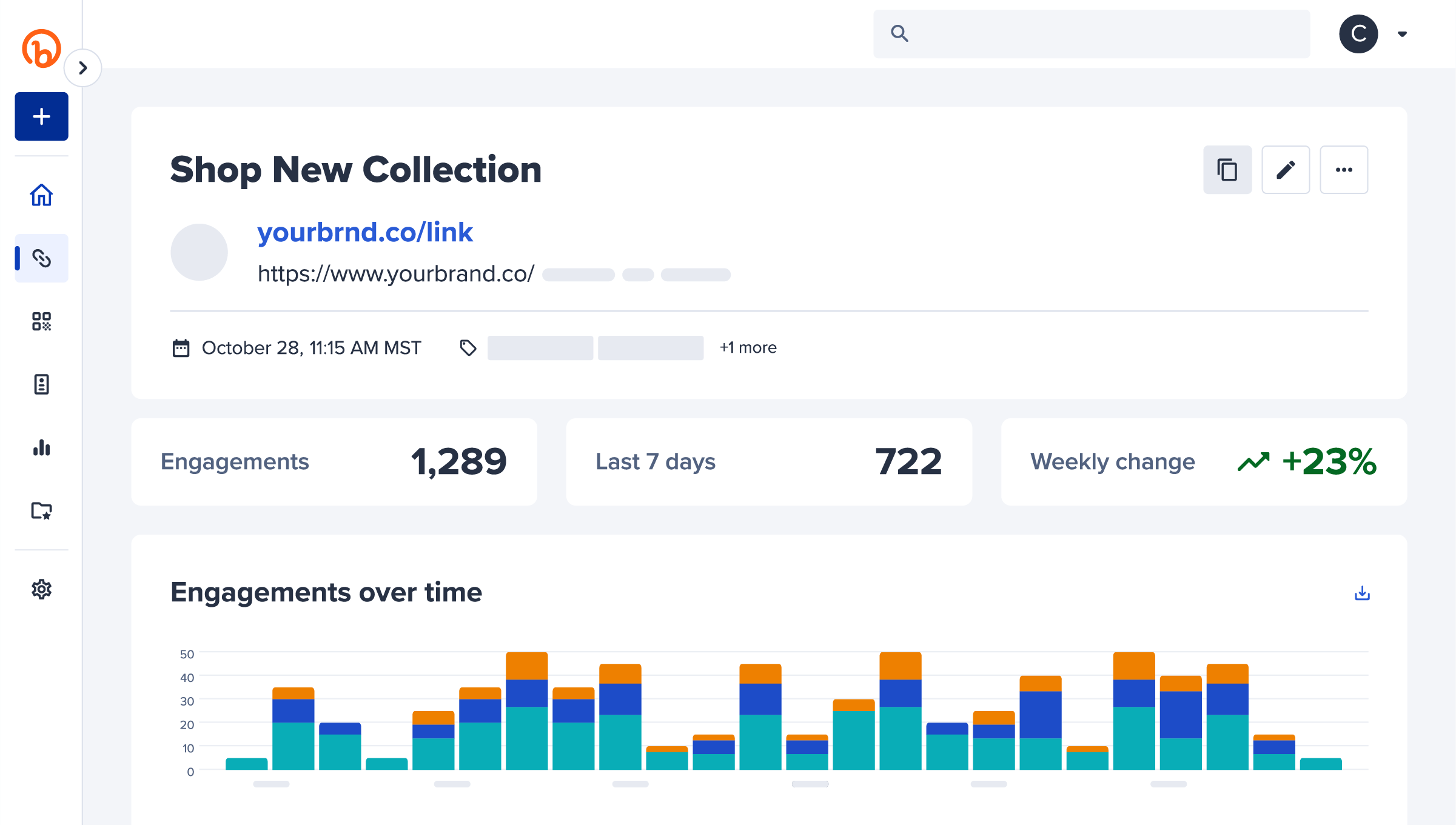
Task: Open the yourbrnd.co/link hyperlink
Action: click(x=364, y=232)
